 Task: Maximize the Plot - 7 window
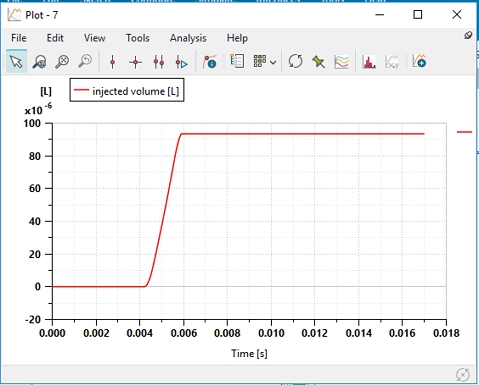[418, 15]
